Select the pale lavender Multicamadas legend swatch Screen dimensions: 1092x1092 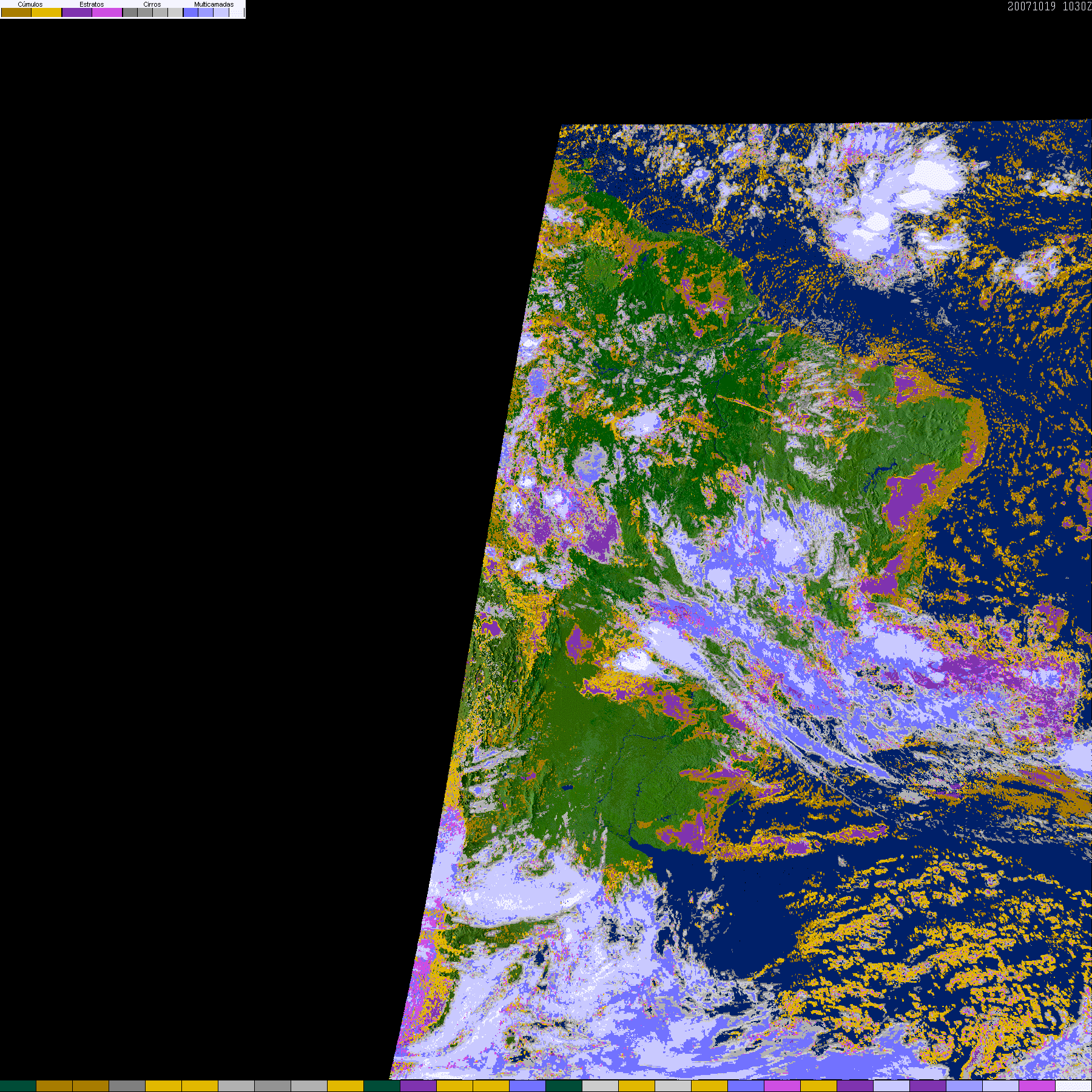[221, 12]
